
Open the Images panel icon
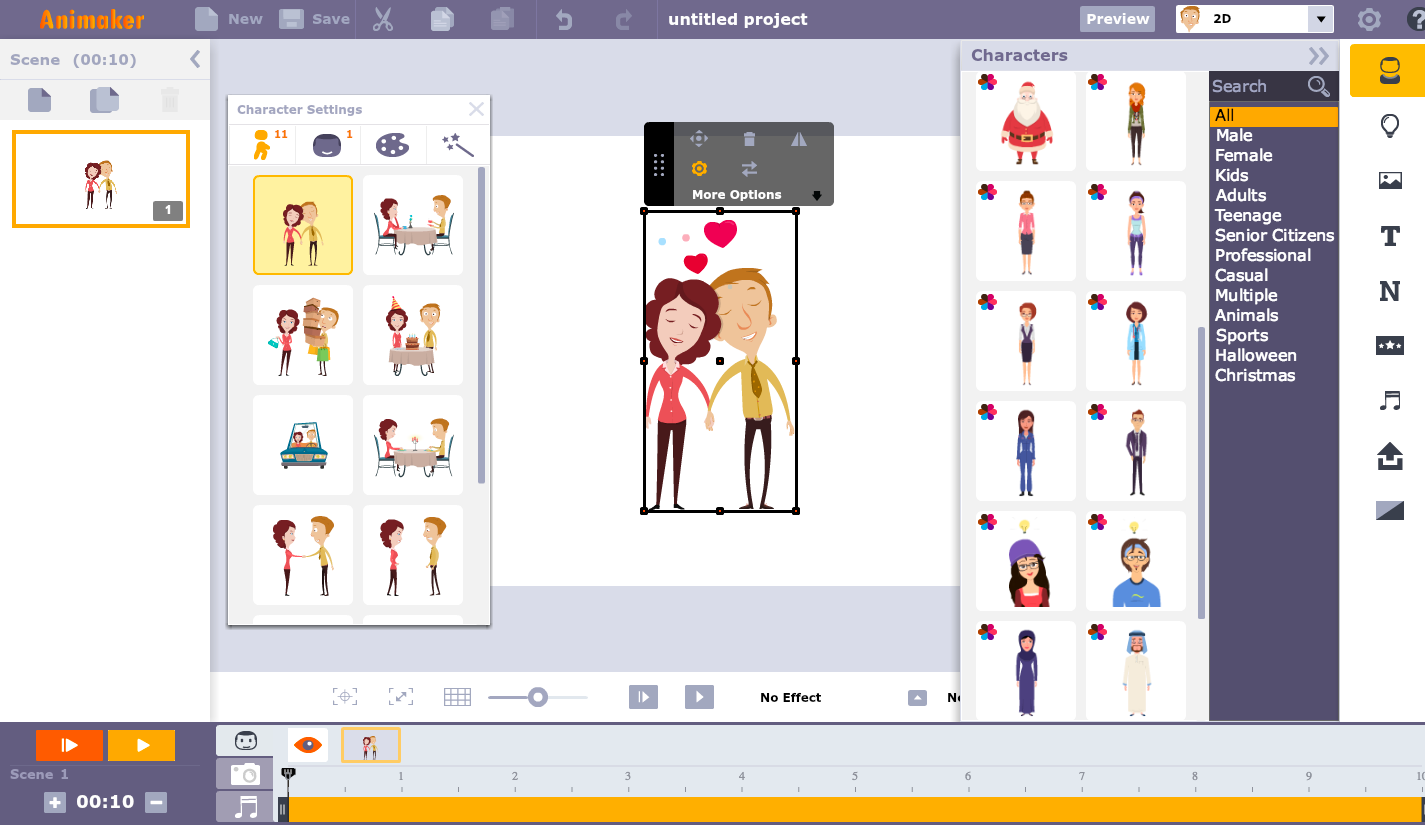pos(1389,180)
